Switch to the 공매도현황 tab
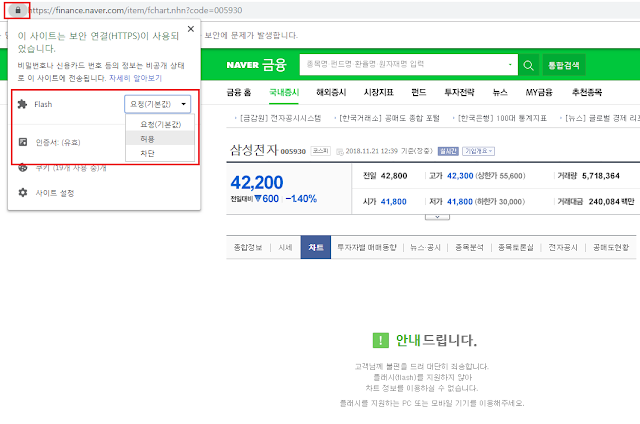The width and height of the screenshot is (640, 424). 611,247
